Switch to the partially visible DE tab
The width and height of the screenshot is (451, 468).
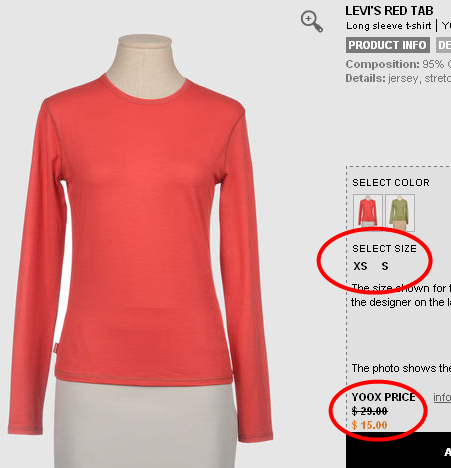[444, 45]
